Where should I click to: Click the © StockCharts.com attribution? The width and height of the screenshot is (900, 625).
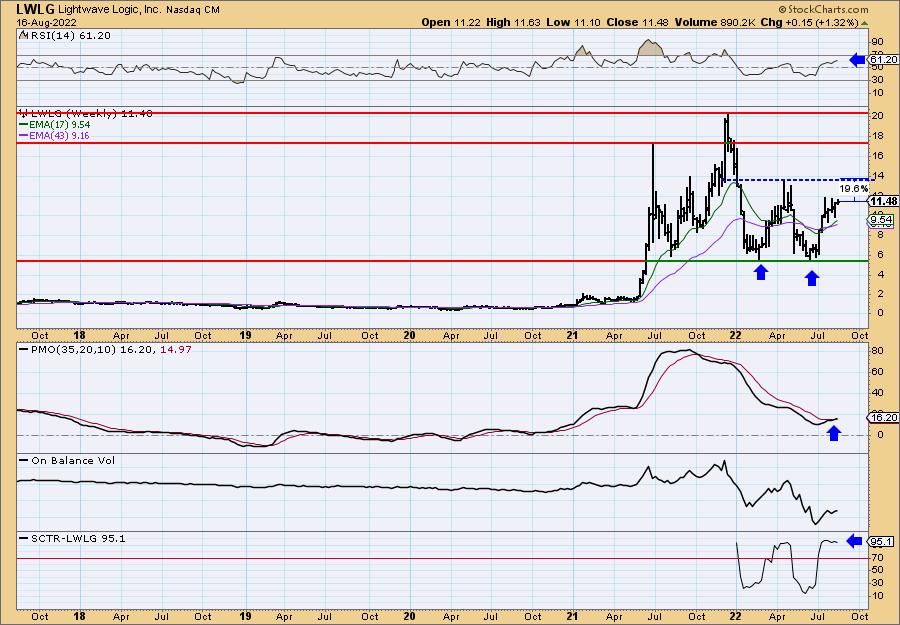point(823,9)
